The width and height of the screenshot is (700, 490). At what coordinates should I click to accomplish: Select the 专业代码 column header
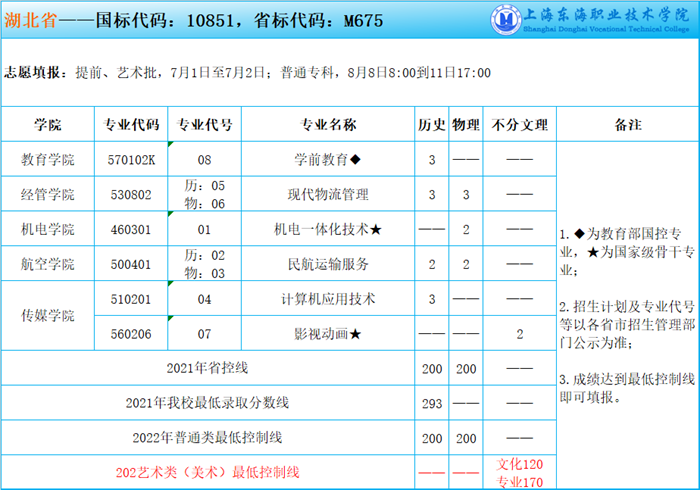click(x=131, y=125)
